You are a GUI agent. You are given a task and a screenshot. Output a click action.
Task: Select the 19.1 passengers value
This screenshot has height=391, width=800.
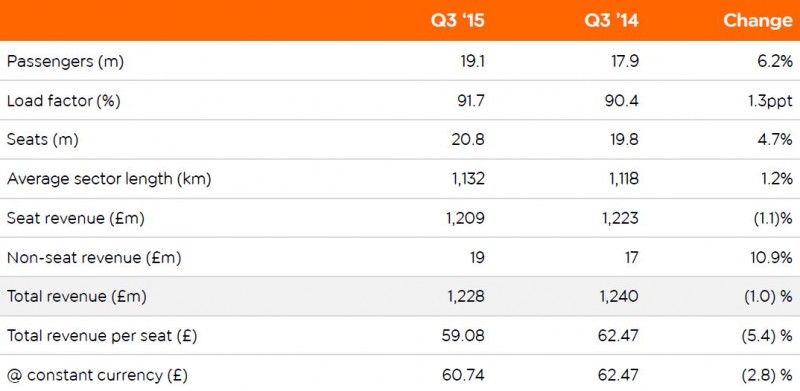[x=470, y=61]
